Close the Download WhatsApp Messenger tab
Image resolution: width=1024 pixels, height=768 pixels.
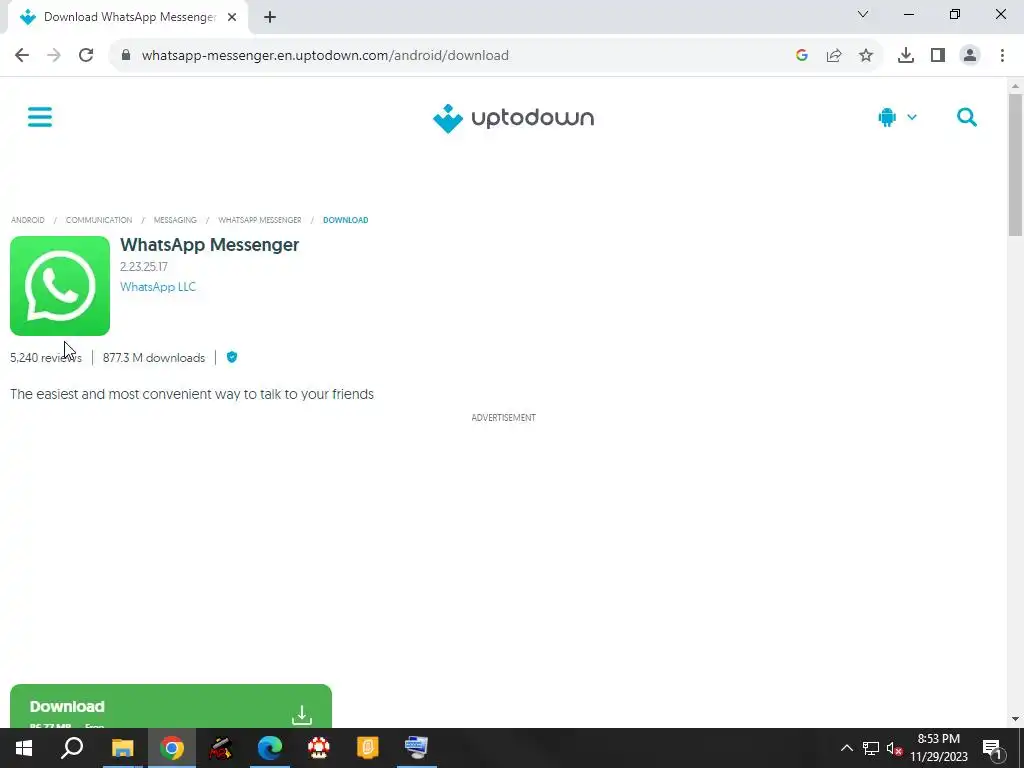click(x=232, y=18)
